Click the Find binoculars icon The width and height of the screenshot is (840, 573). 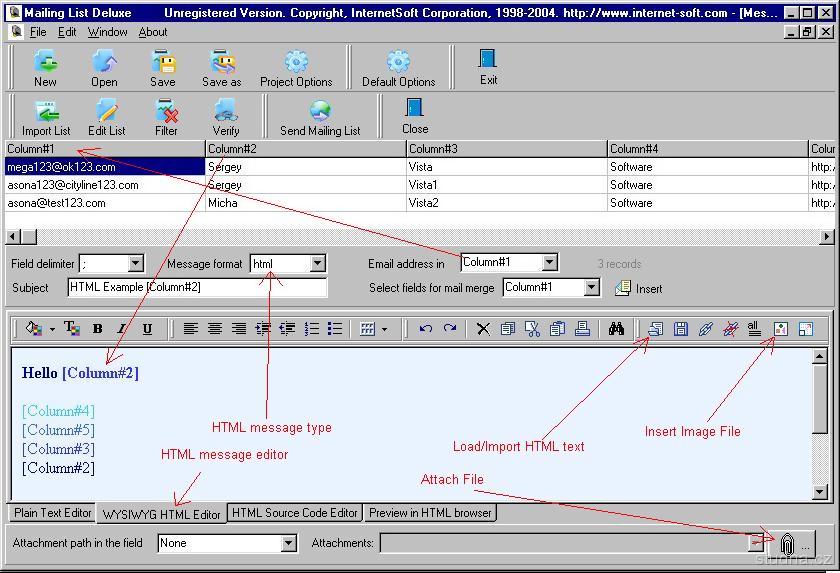(x=616, y=329)
